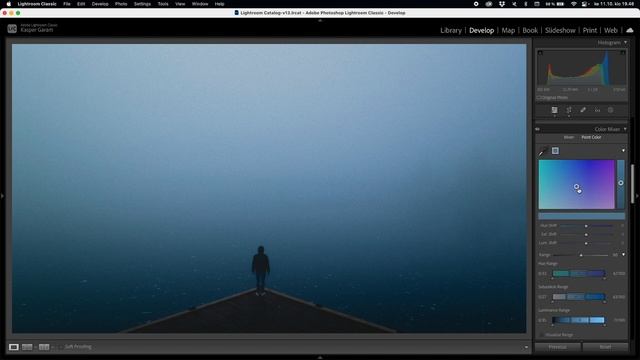
Task: Select the blue point color swatch
Action: click(555, 151)
